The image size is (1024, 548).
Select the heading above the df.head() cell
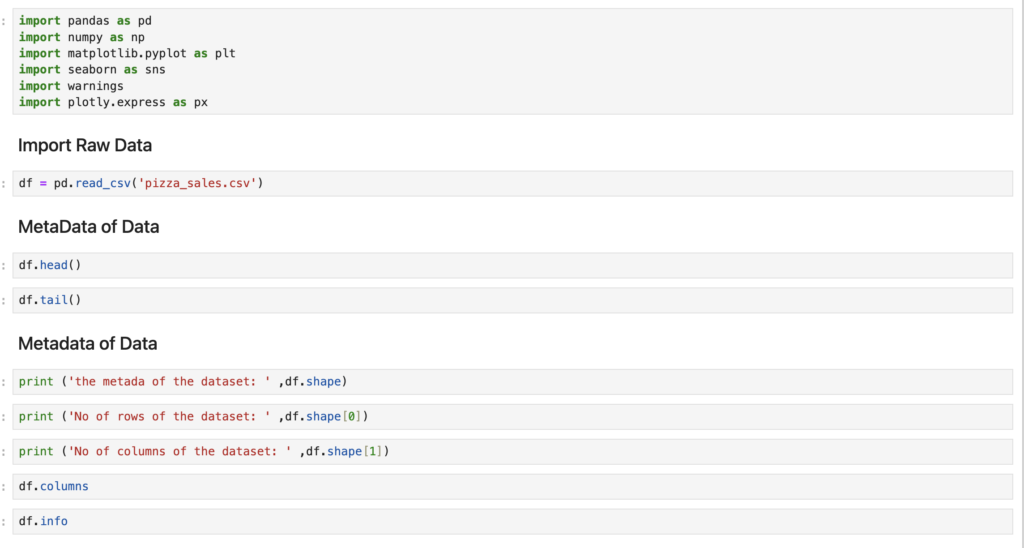pyautogui.click(x=88, y=227)
